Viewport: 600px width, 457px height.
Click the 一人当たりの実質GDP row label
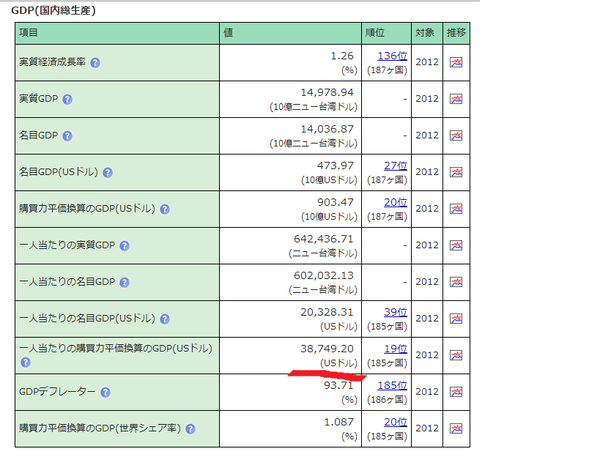coord(67,245)
